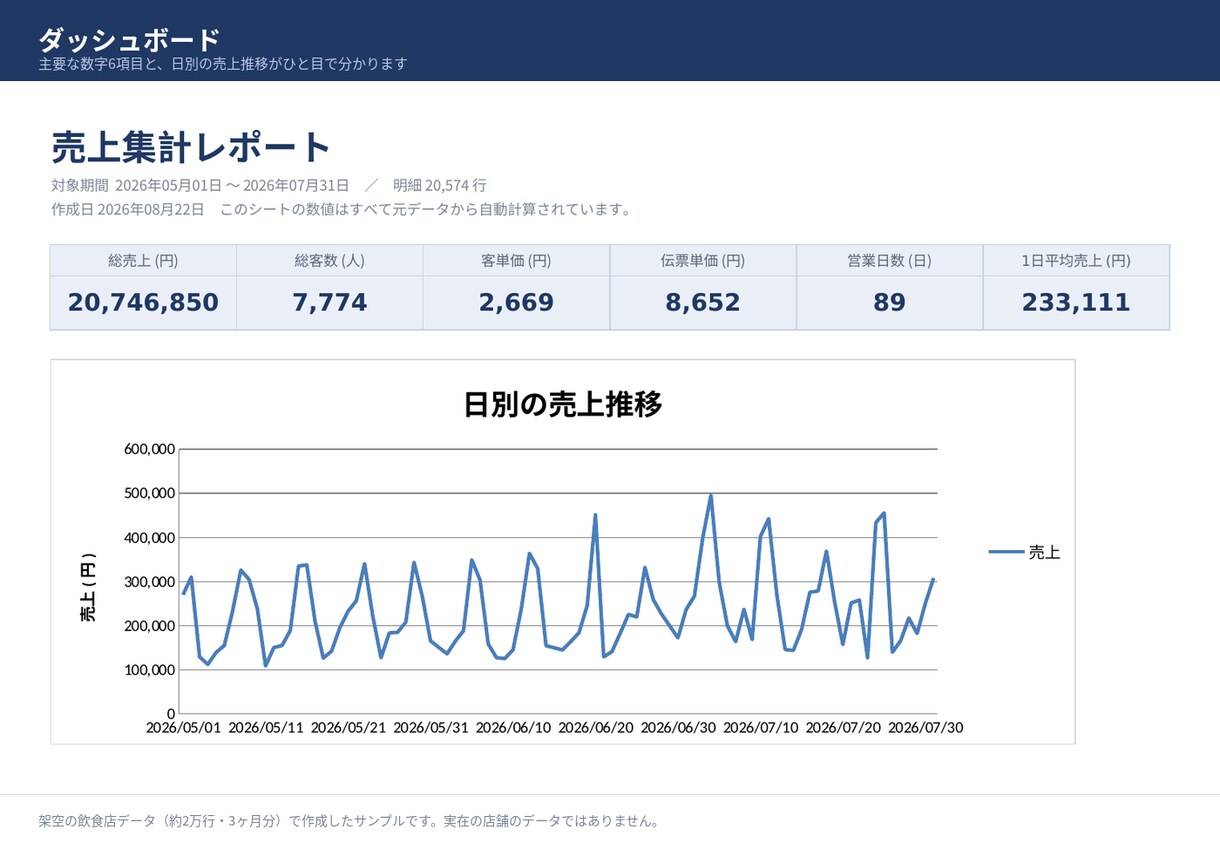Viewport: 1220px width, 843px height.
Task: Select the 客単価 (円) header cell
Action: pos(516,260)
